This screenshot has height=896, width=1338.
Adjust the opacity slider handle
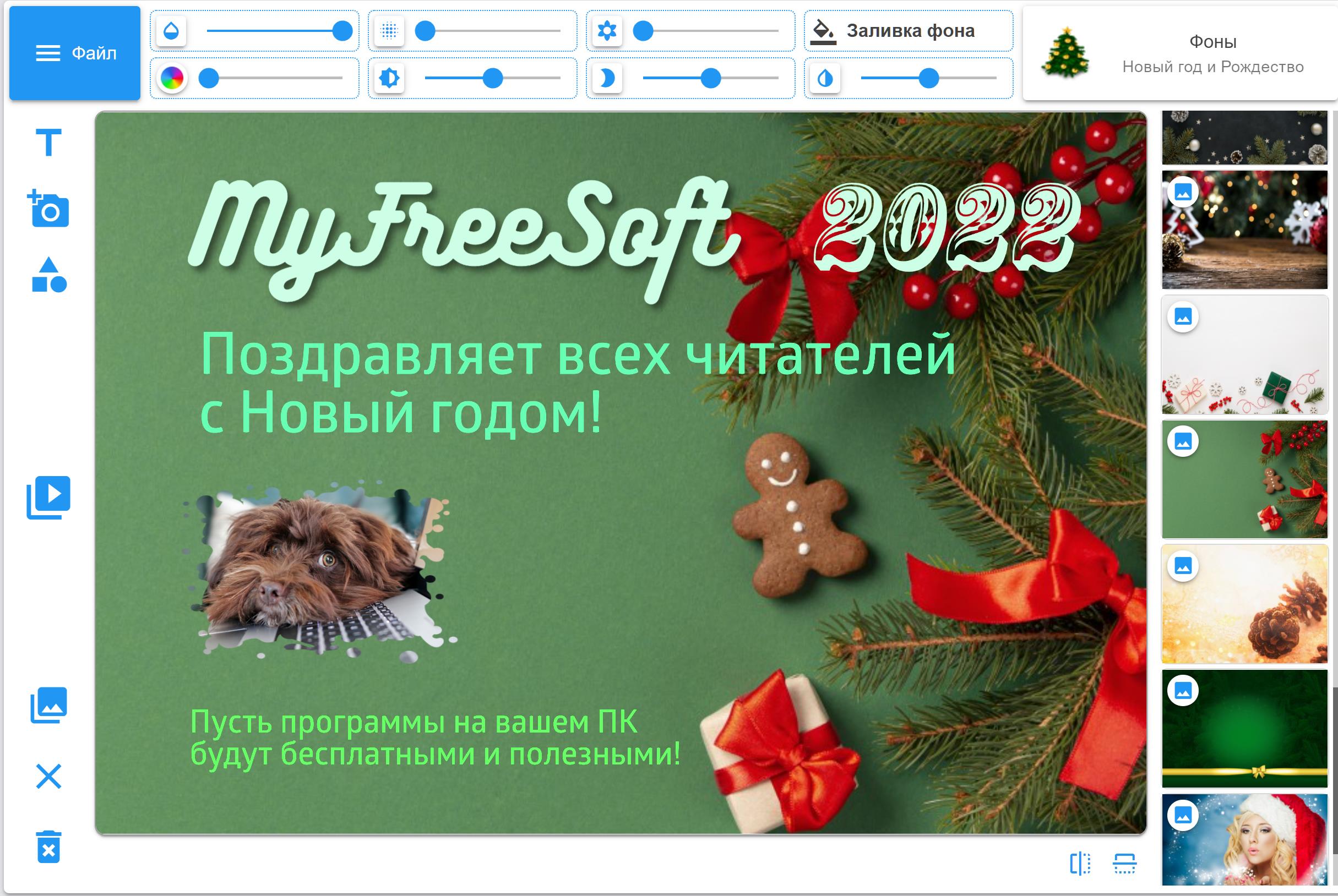click(x=342, y=31)
